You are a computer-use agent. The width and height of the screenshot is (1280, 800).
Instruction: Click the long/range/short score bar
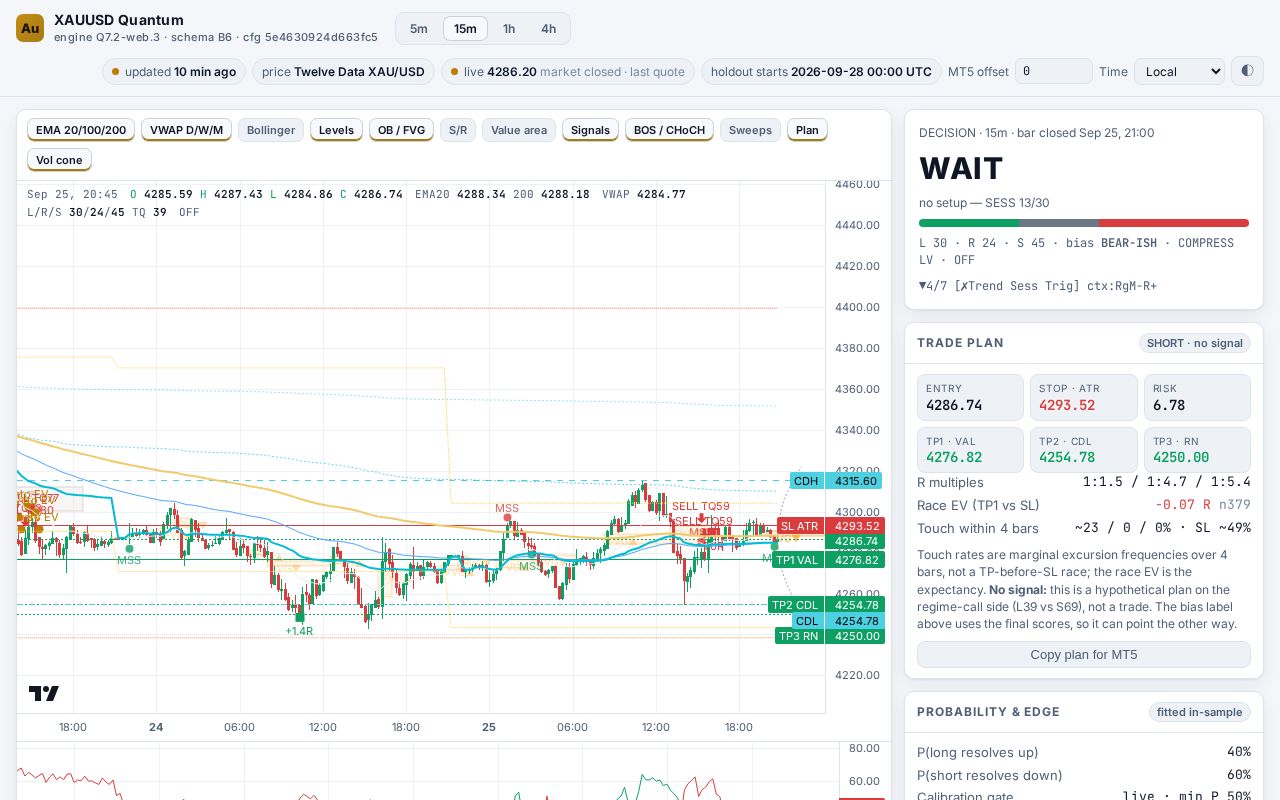(1084, 223)
